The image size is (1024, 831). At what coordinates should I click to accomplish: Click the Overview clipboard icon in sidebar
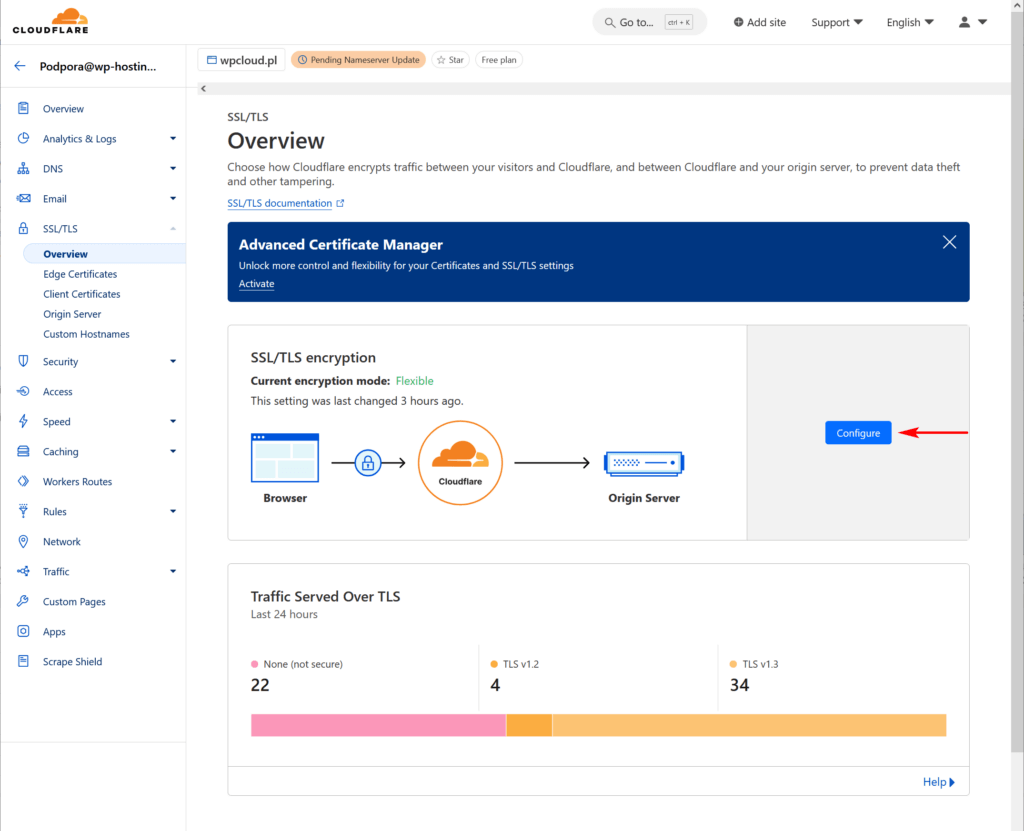23,108
